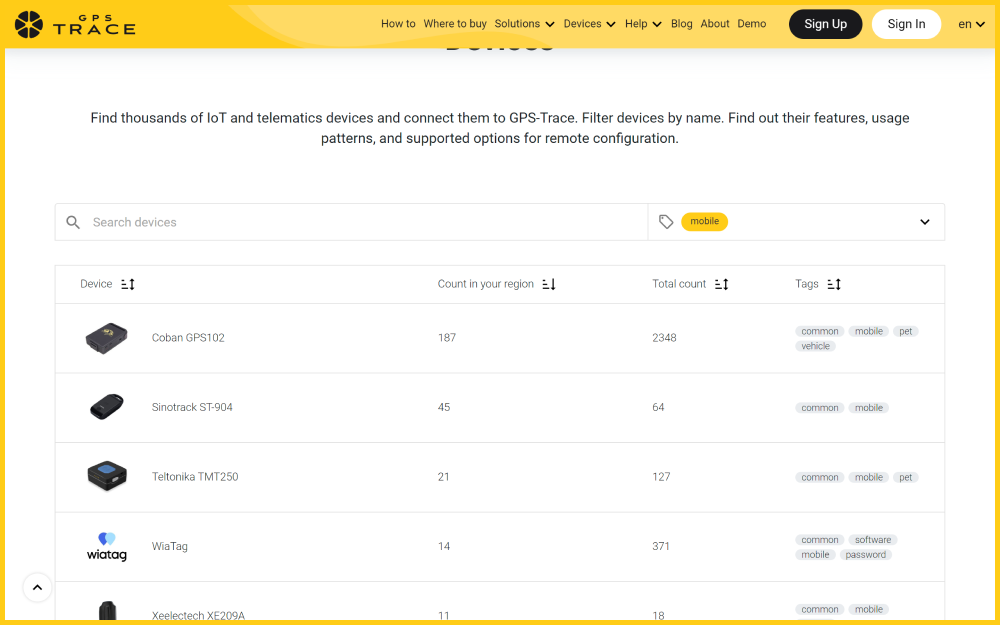Viewport: 1000px width, 625px height.
Task: Open the Solutions dropdown menu
Action: (x=524, y=24)
